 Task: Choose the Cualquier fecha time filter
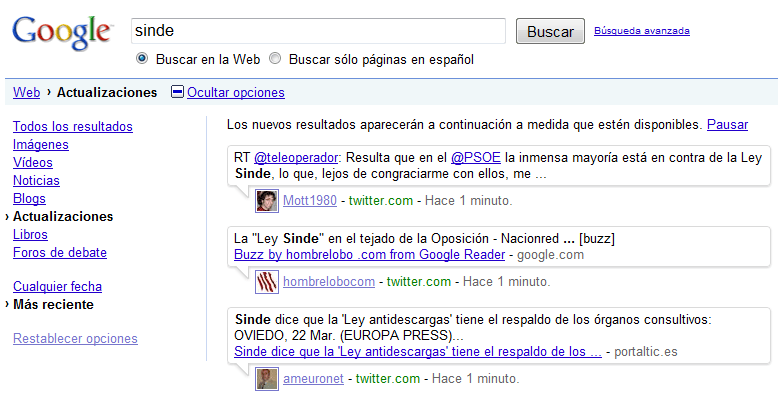tap(58, 286)
